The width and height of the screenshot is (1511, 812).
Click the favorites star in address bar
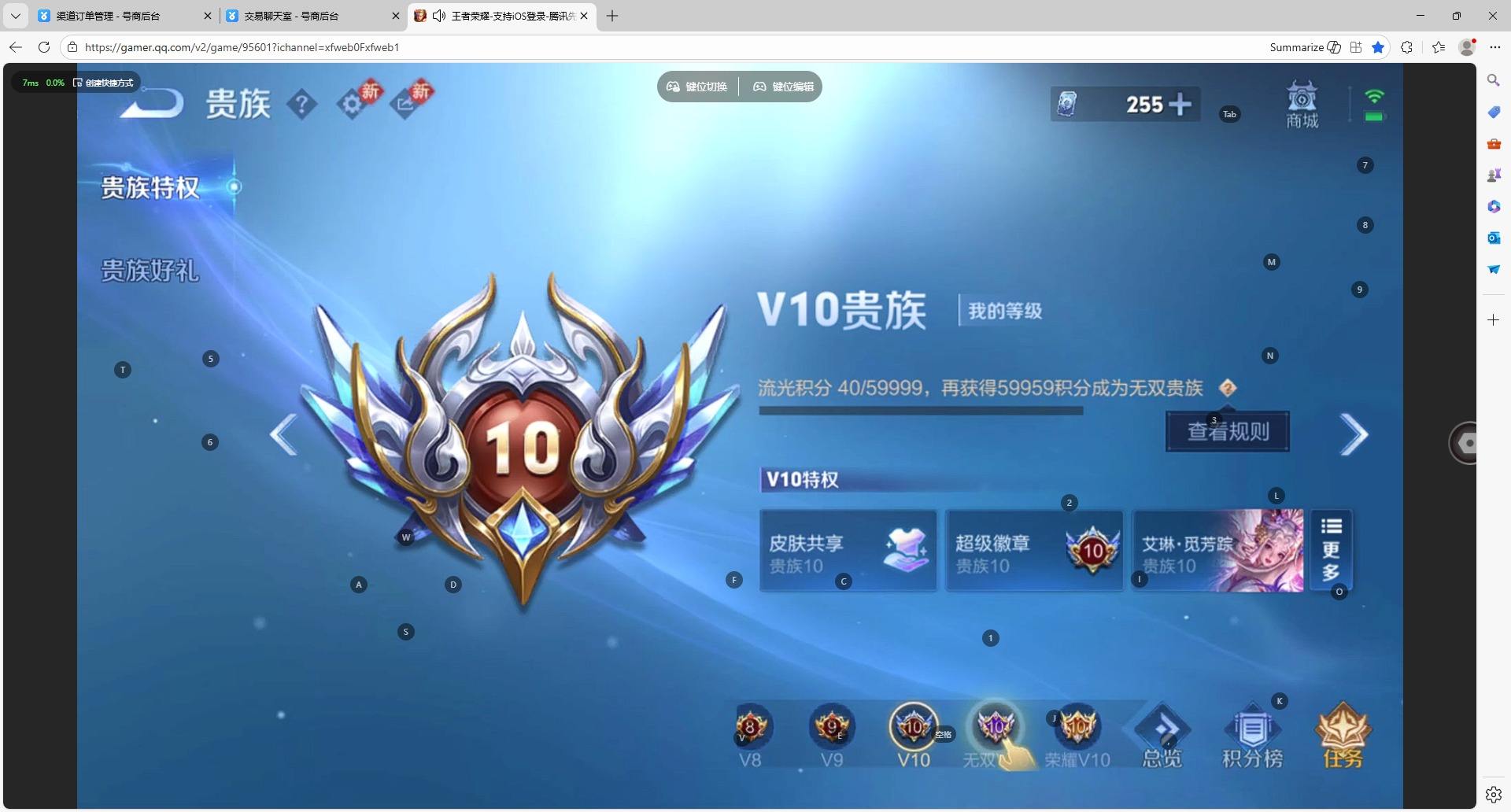[x=1378, y=47]
